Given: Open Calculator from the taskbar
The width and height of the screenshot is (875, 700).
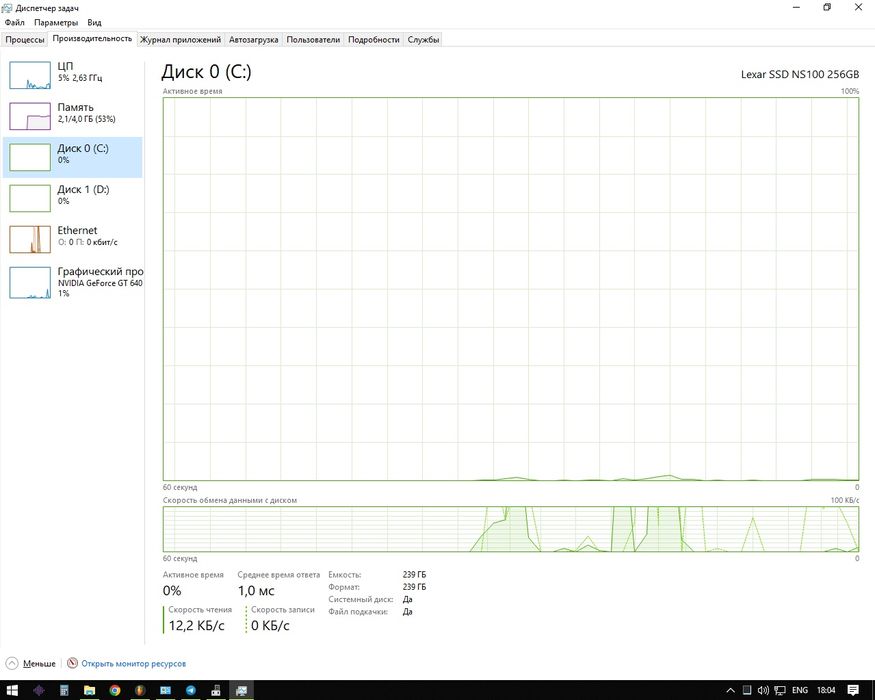Looking at the screenshot, I should (x=64, y=690).
